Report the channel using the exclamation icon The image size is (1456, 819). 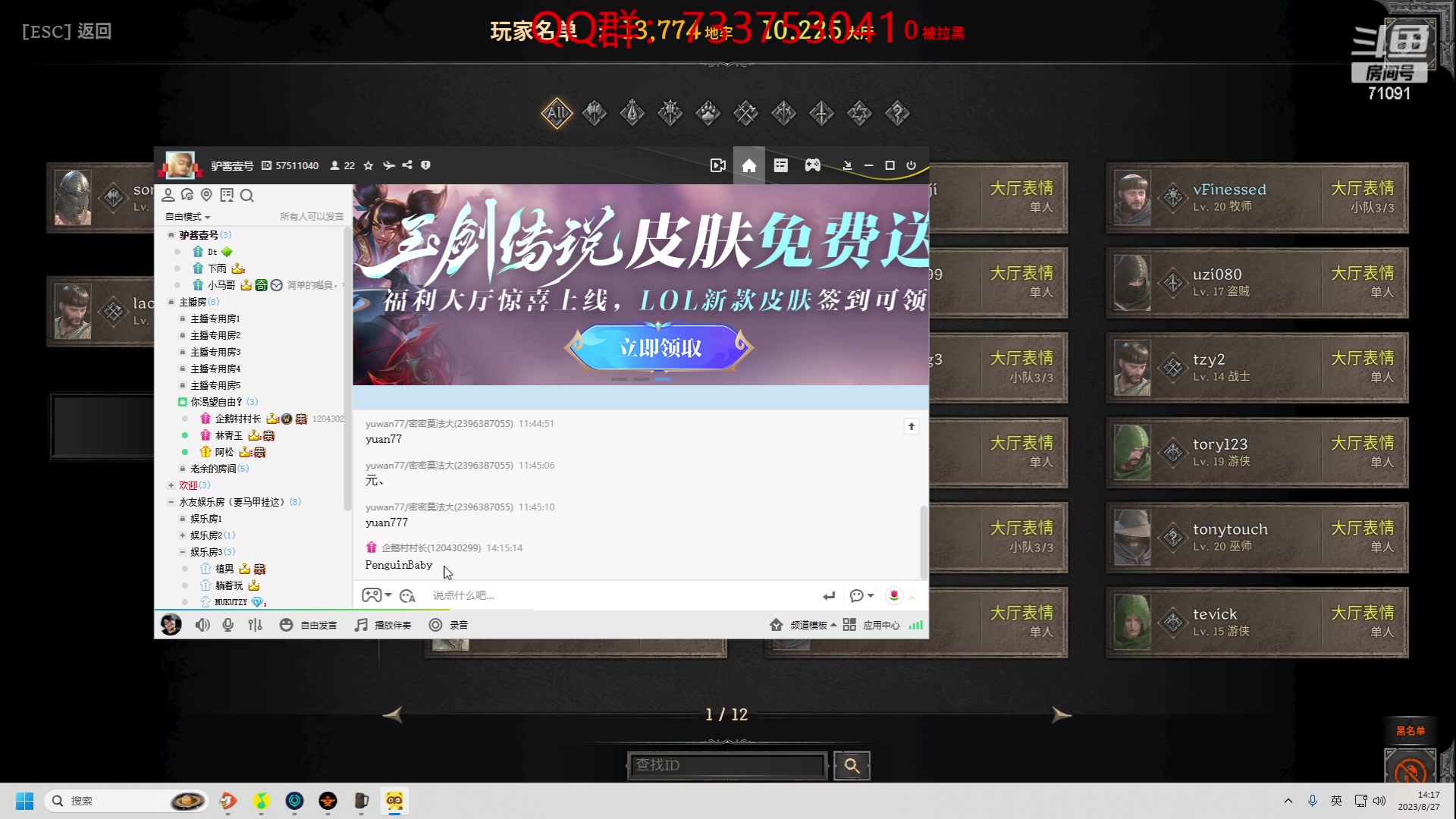click(425, 165)
